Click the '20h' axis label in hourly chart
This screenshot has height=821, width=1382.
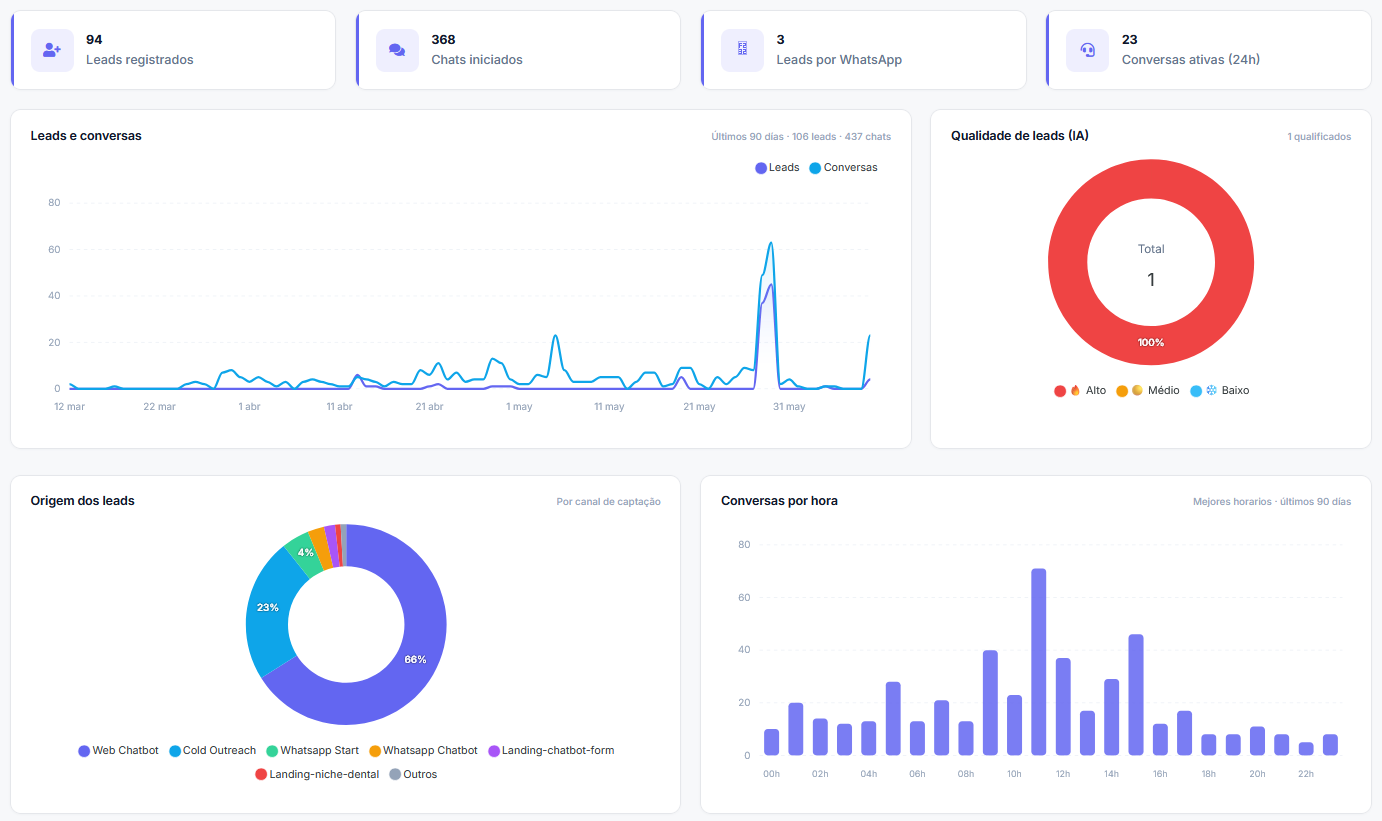pyautogui.click(x=1257, y=775)
